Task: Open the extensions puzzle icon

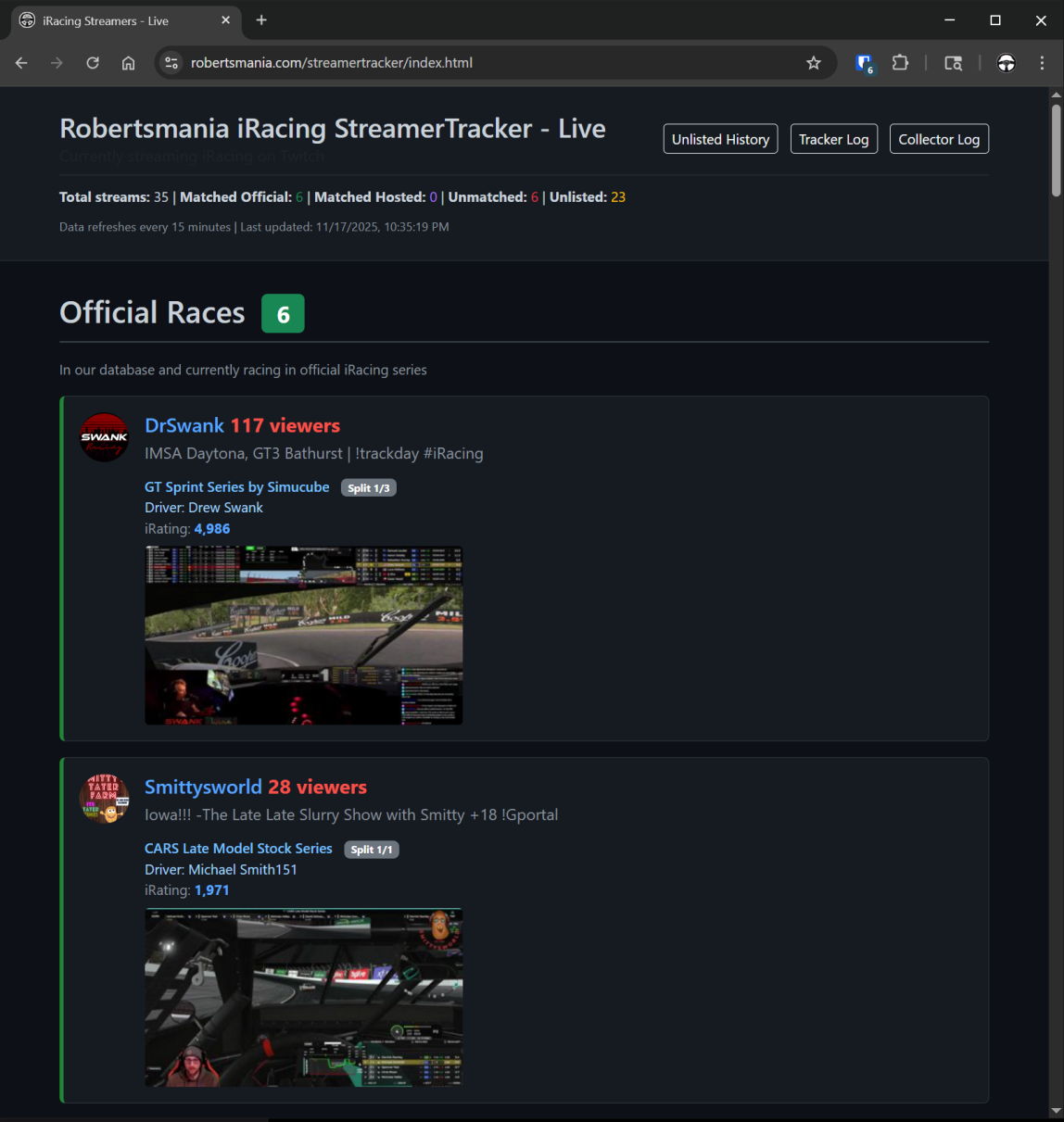Action: pos(900,63)
